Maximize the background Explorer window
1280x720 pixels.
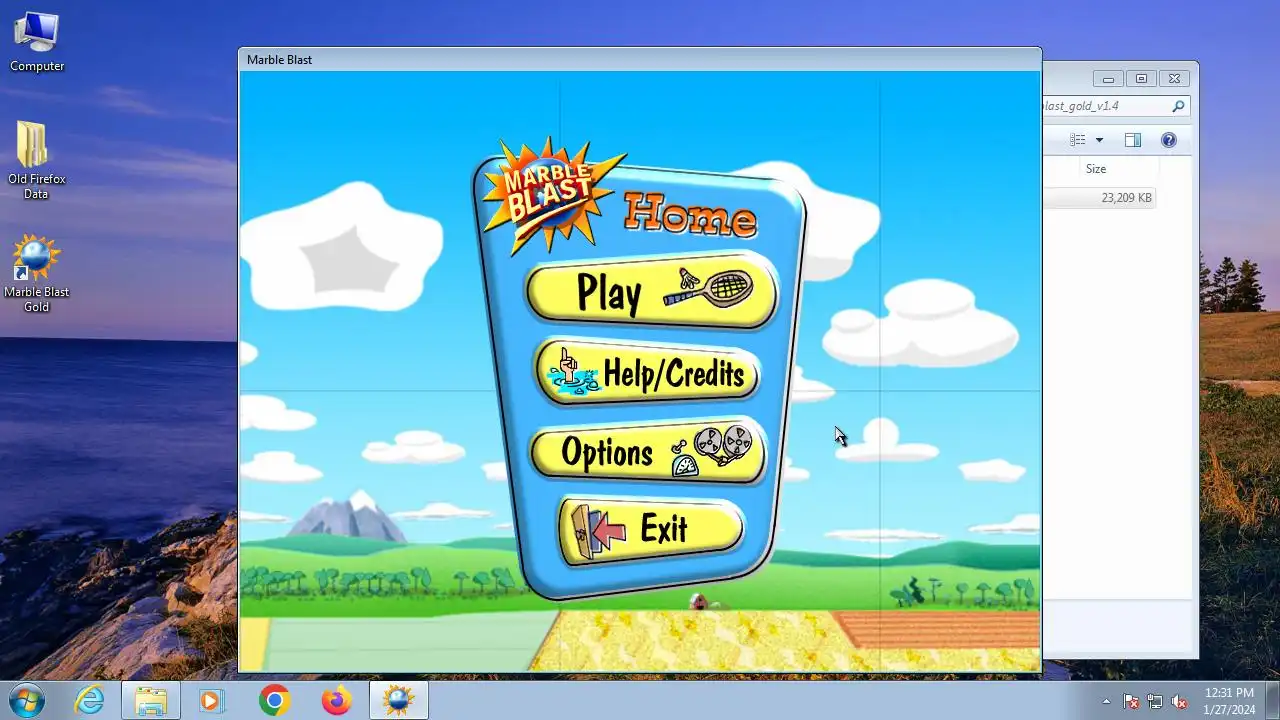pos(1141,78)
